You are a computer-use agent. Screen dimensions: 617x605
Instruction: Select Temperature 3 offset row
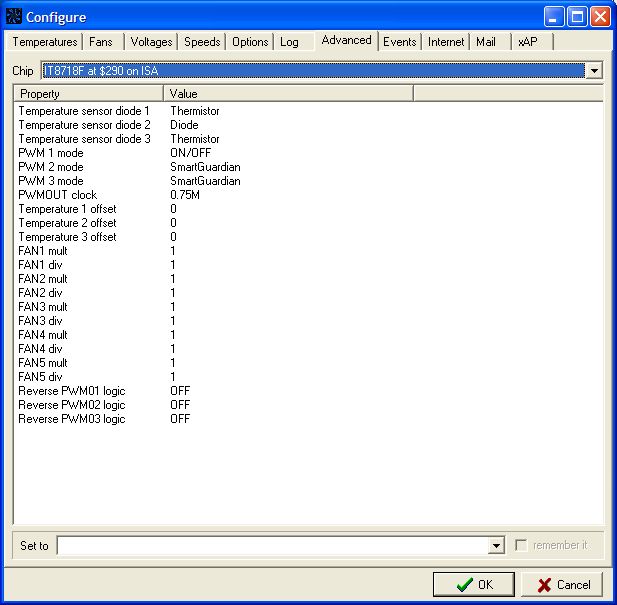(x=67, y=237)
